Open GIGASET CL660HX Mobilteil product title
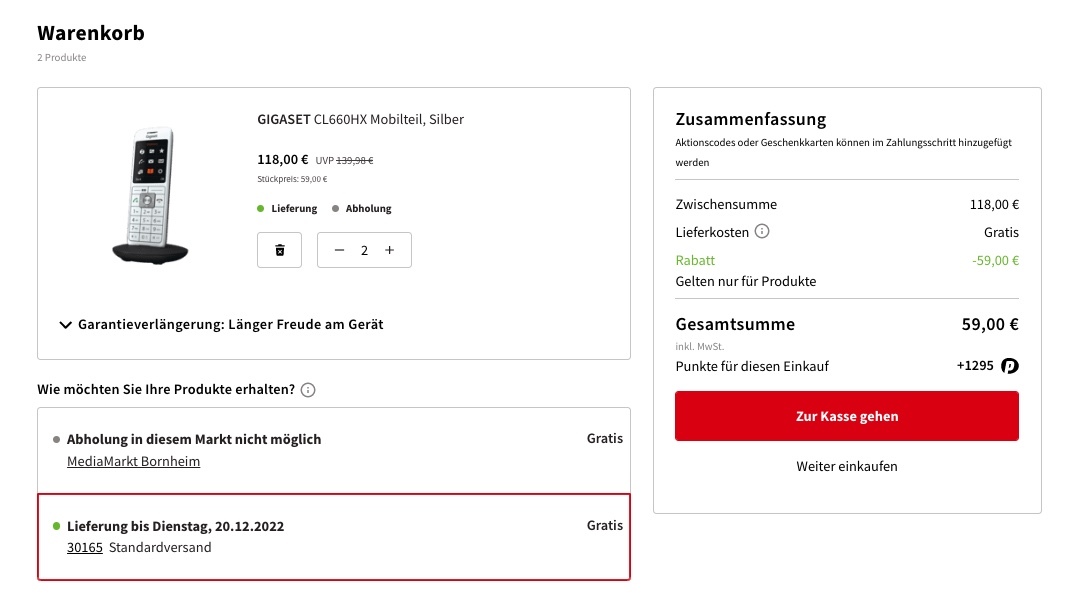Screen dimensions: 1080x602 [360, 119]
